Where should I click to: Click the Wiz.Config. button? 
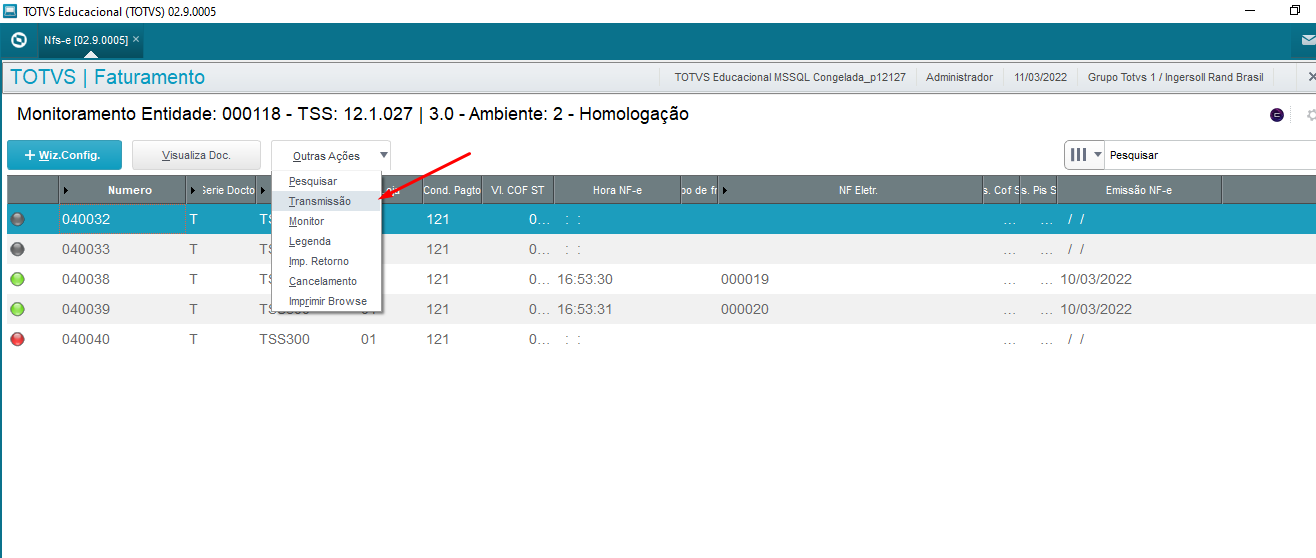(65, 155)
